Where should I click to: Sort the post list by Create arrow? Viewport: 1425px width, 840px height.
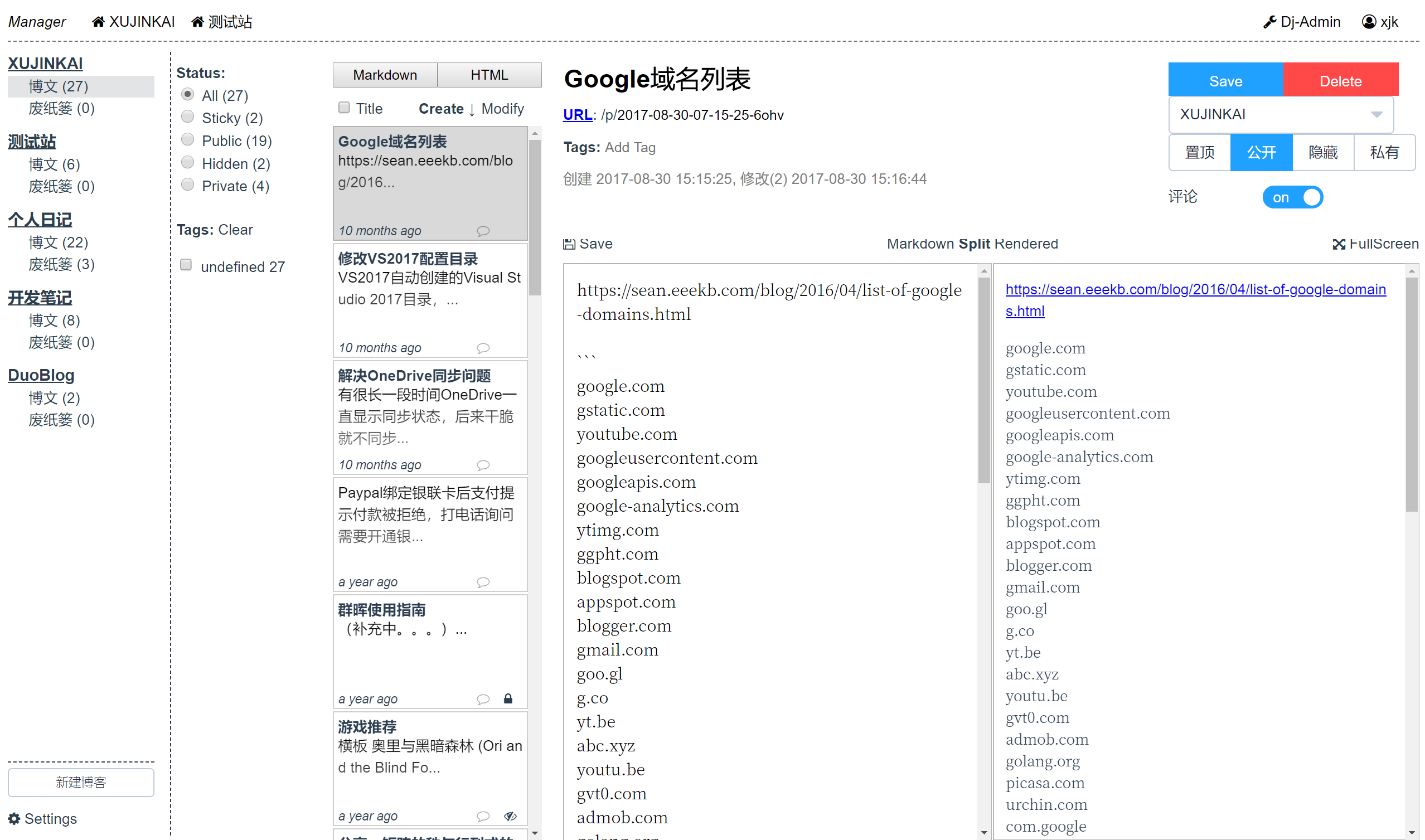tap(472, 109)
